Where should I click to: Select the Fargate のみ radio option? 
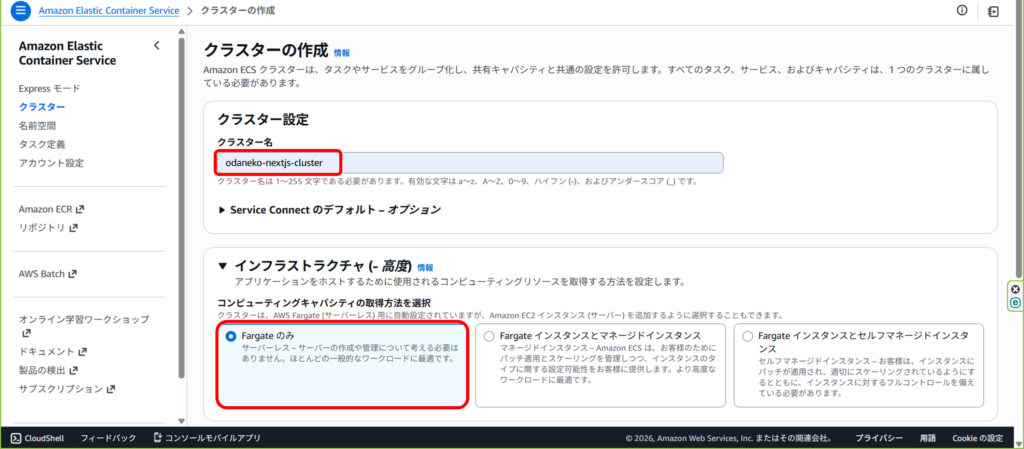pos(231,336)
